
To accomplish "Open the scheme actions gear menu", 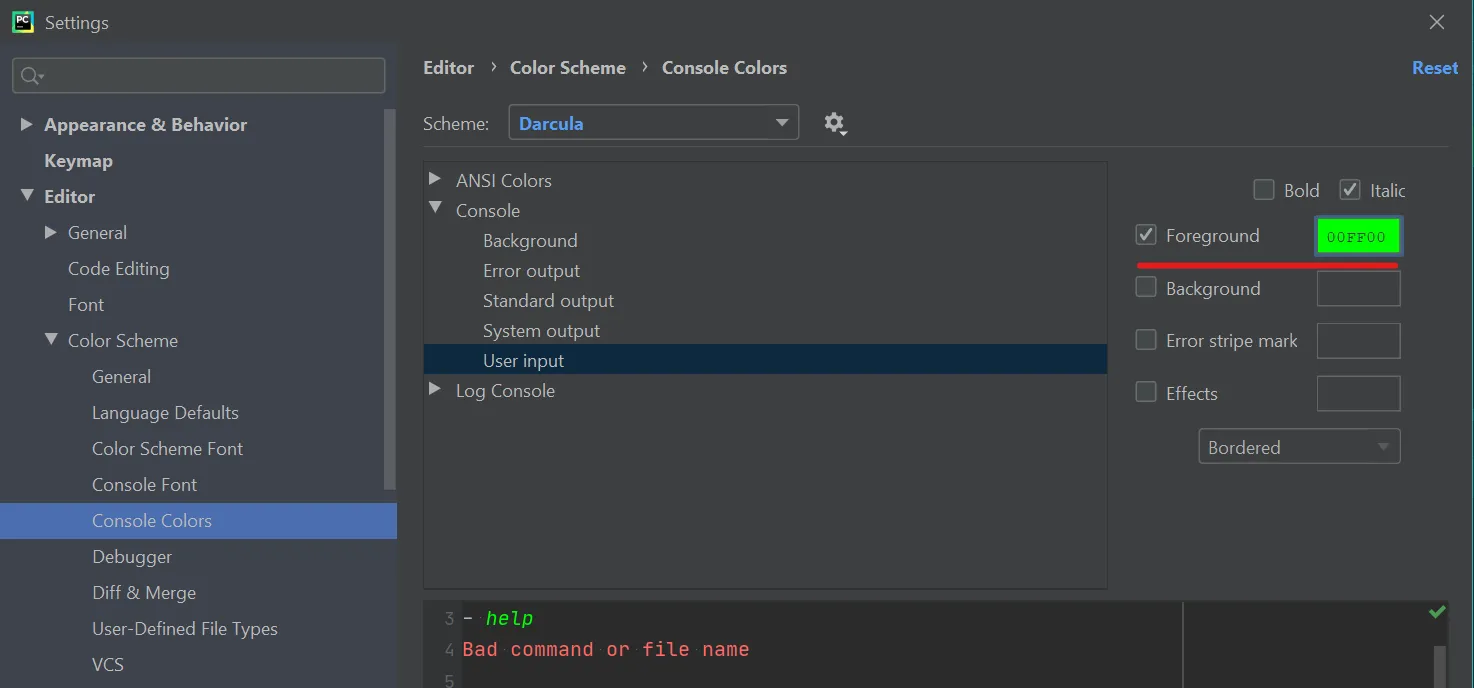I will [x=835, y=123].
